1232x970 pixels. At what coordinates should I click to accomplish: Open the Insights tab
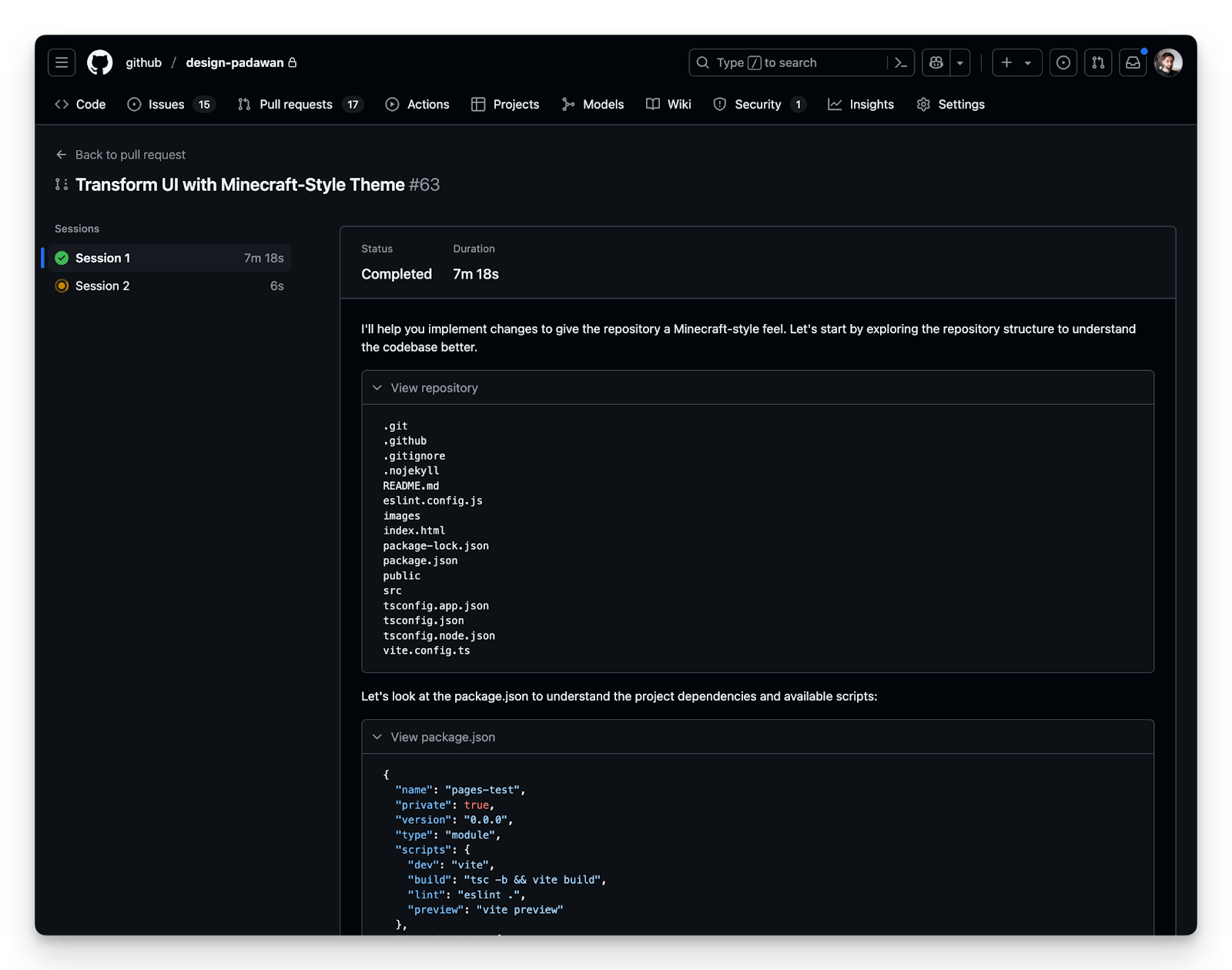click(861, 105)
